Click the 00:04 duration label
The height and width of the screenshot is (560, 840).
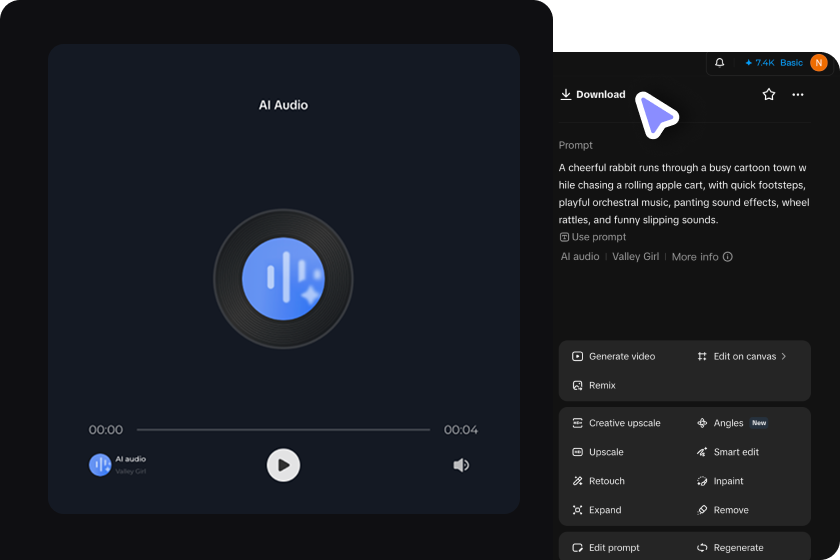[461, 430]
